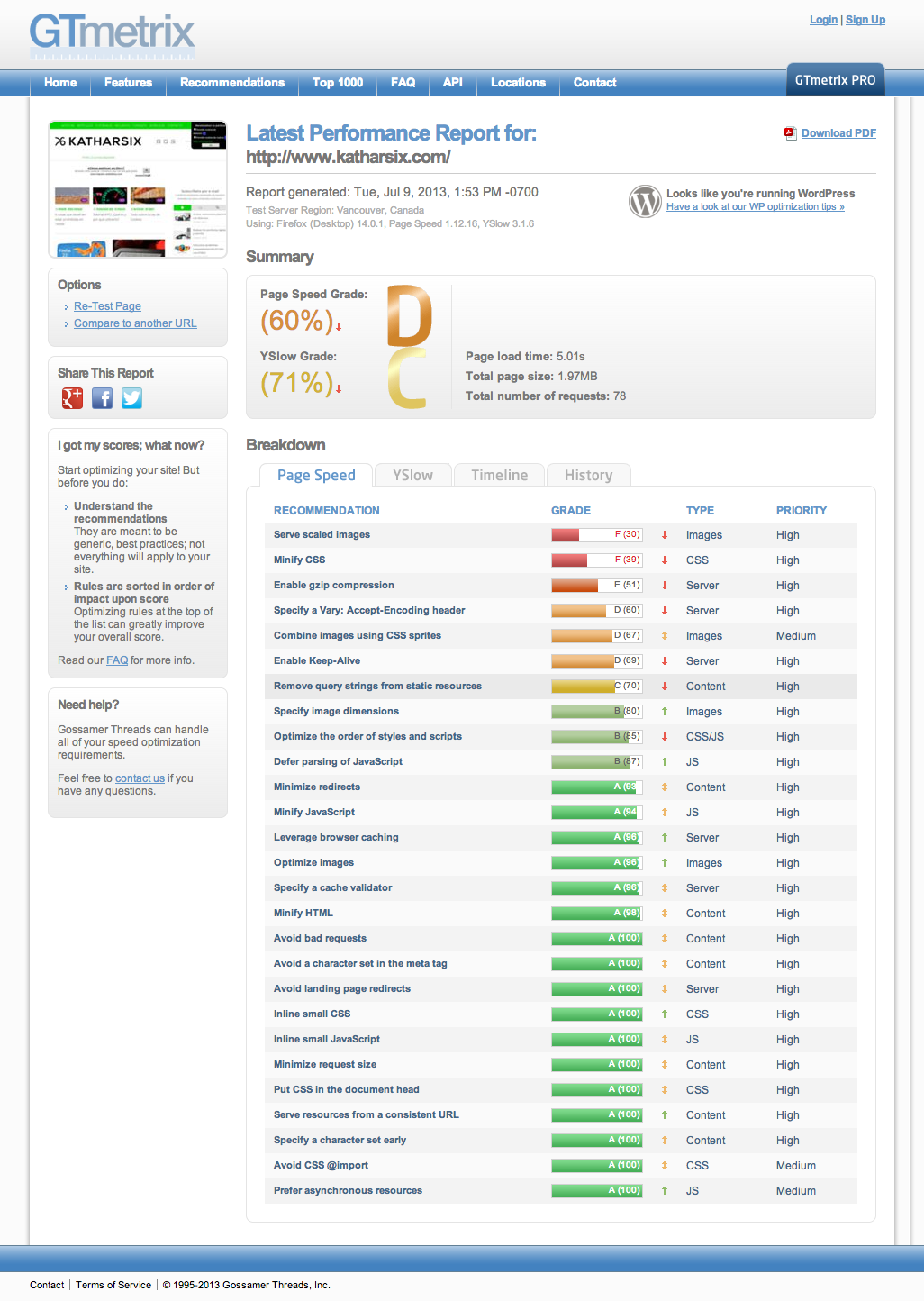Click the Terms of Service footer link
This screenshot has height=1301, width=924.
click(113, 1286)
